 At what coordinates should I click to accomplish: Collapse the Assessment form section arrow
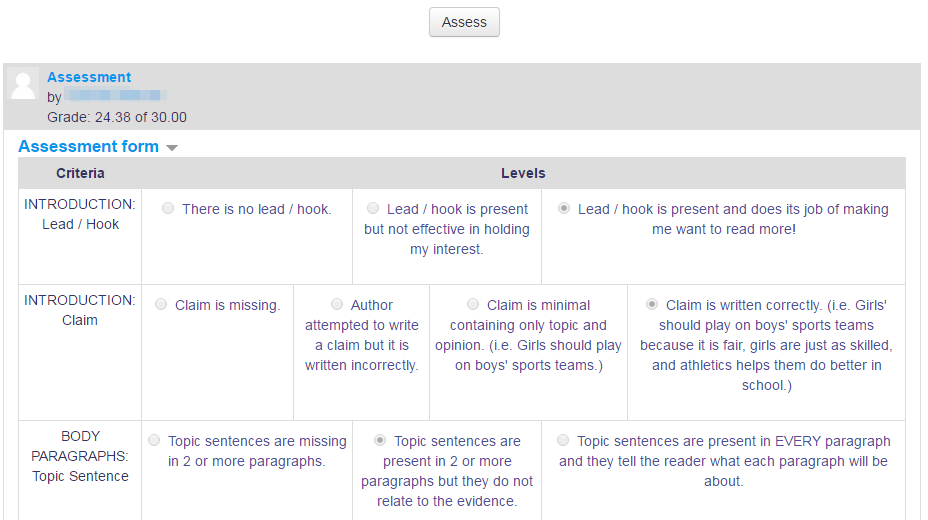coord(172,147)
